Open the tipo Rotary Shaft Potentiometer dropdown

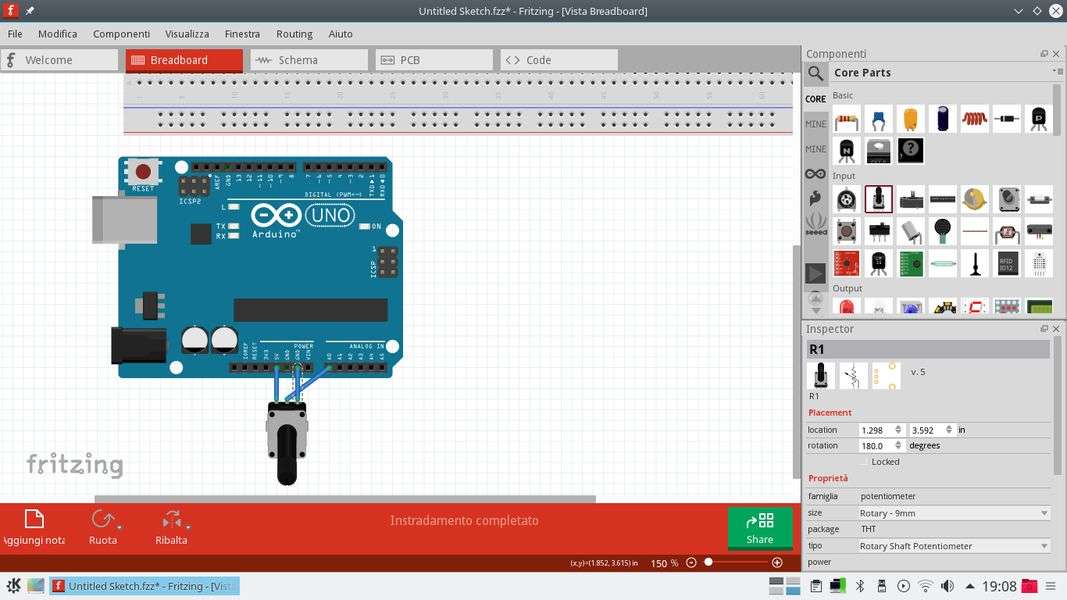point(954,546)
